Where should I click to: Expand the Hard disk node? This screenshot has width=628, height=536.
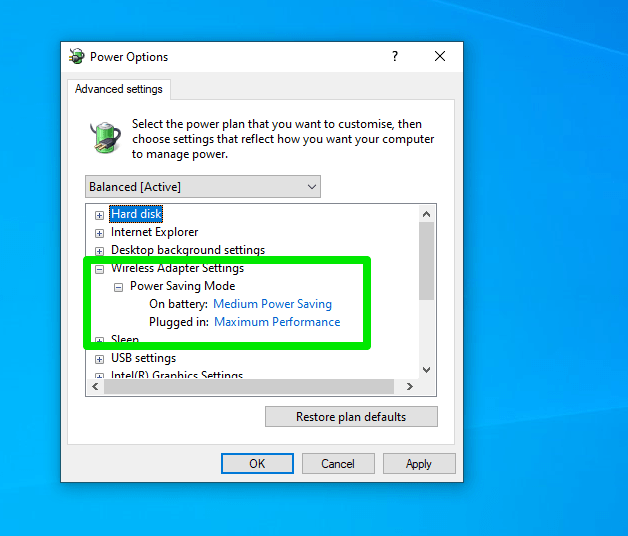99,215
